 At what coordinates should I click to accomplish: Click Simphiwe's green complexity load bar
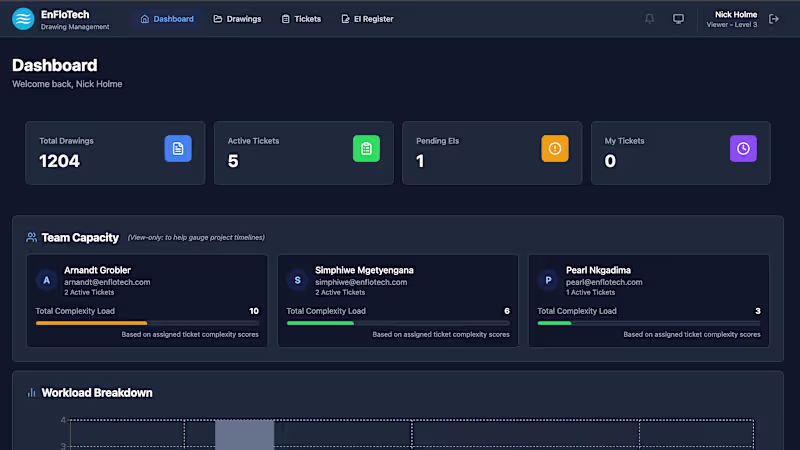pos(320,323)
